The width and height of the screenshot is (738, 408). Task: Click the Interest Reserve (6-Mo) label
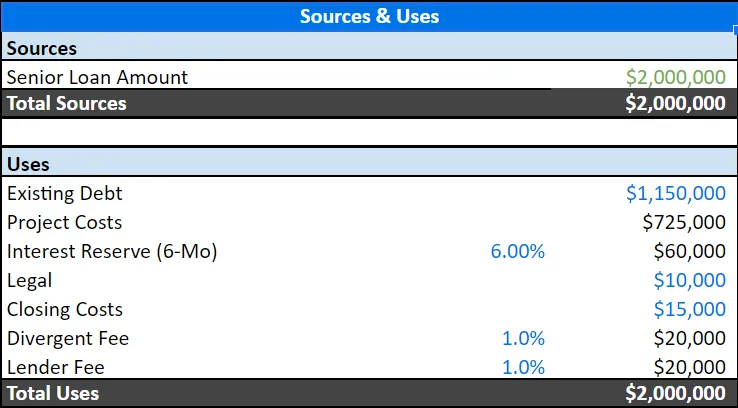112,251
